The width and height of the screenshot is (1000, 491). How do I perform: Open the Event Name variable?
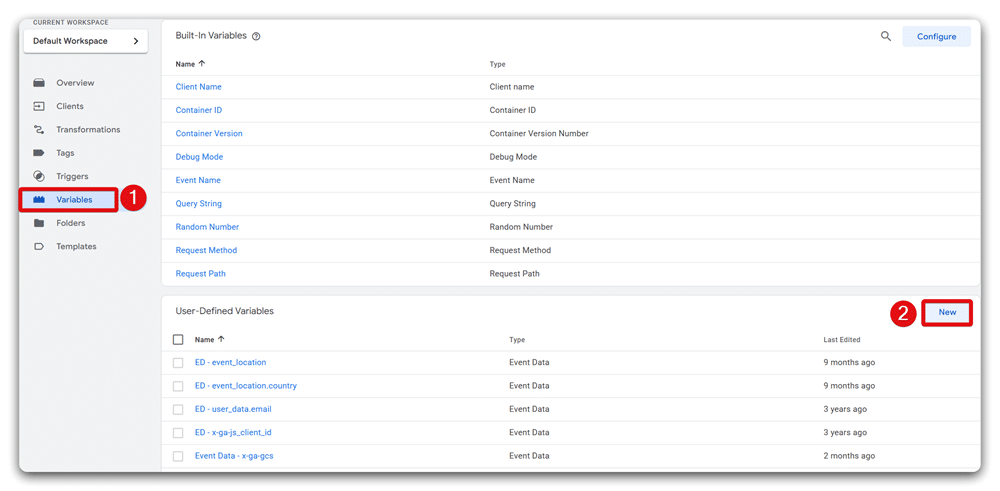tap(198, 180)
